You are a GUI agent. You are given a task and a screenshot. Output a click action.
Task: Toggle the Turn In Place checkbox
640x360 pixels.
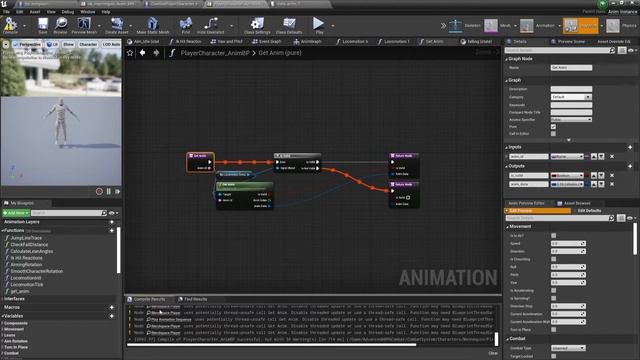click(553, 330)
